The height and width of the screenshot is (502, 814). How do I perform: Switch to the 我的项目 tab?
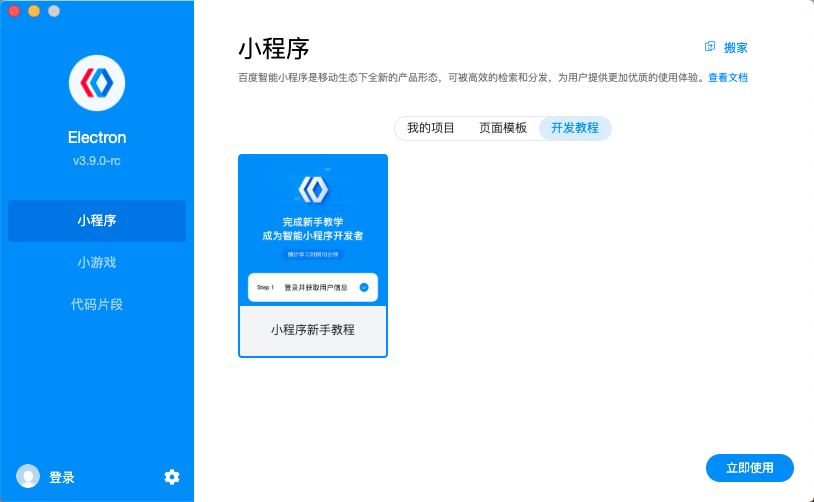coord(430,128)
